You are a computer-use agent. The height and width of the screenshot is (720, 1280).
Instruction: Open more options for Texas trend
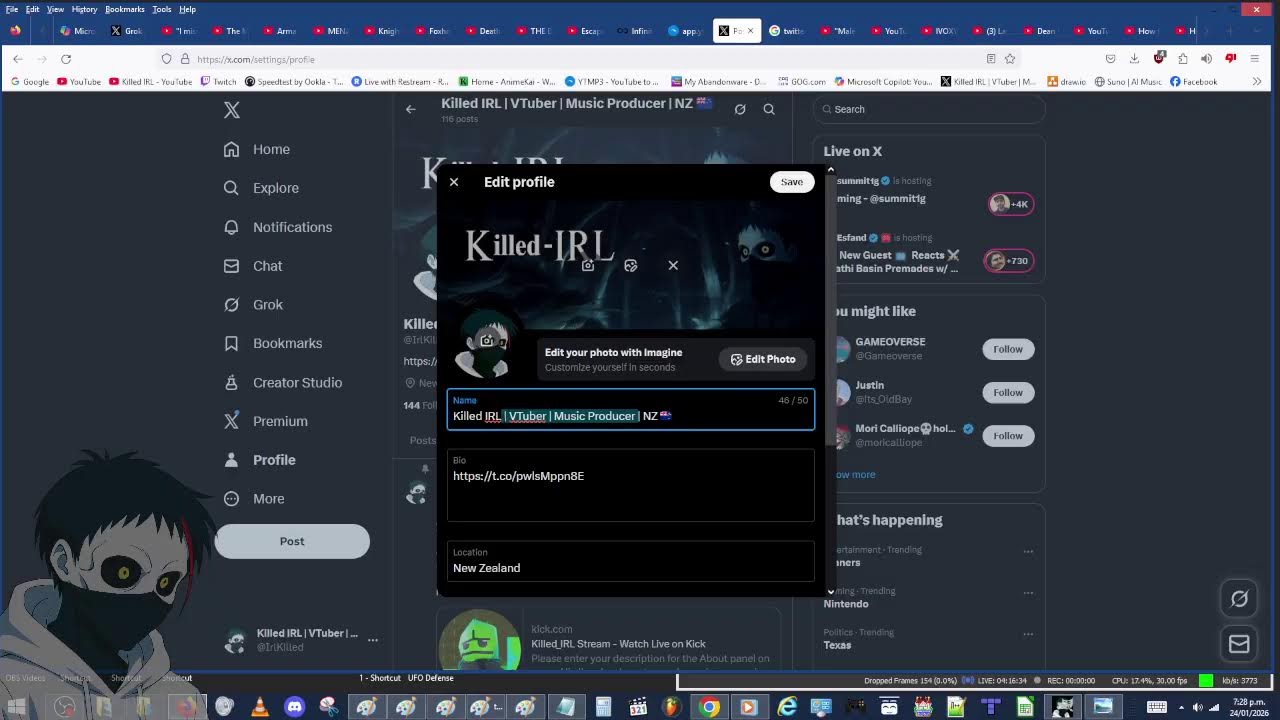click(1028, 633)
